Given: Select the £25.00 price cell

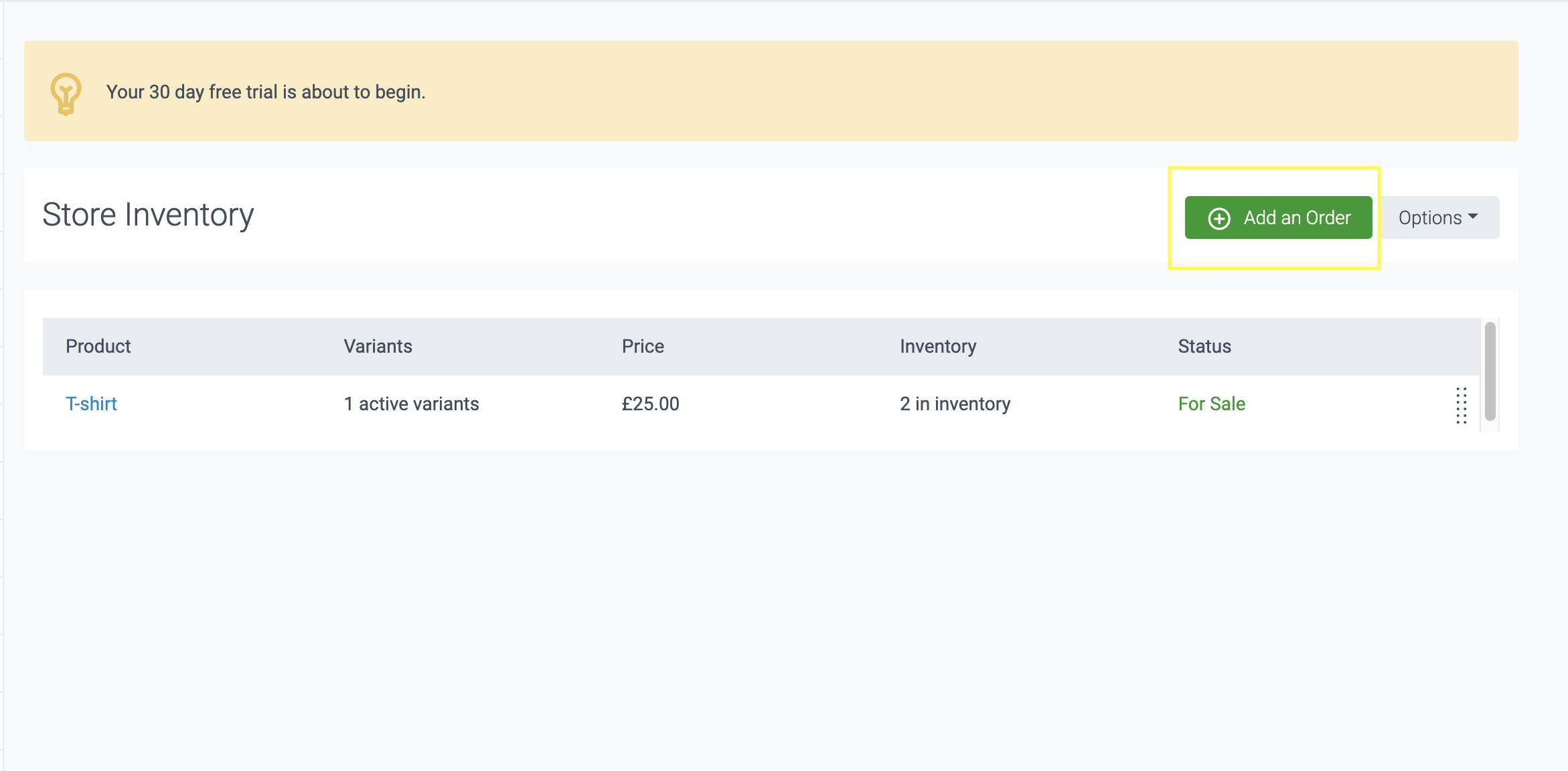Looking at the screenshot, I should coord(650,404).
